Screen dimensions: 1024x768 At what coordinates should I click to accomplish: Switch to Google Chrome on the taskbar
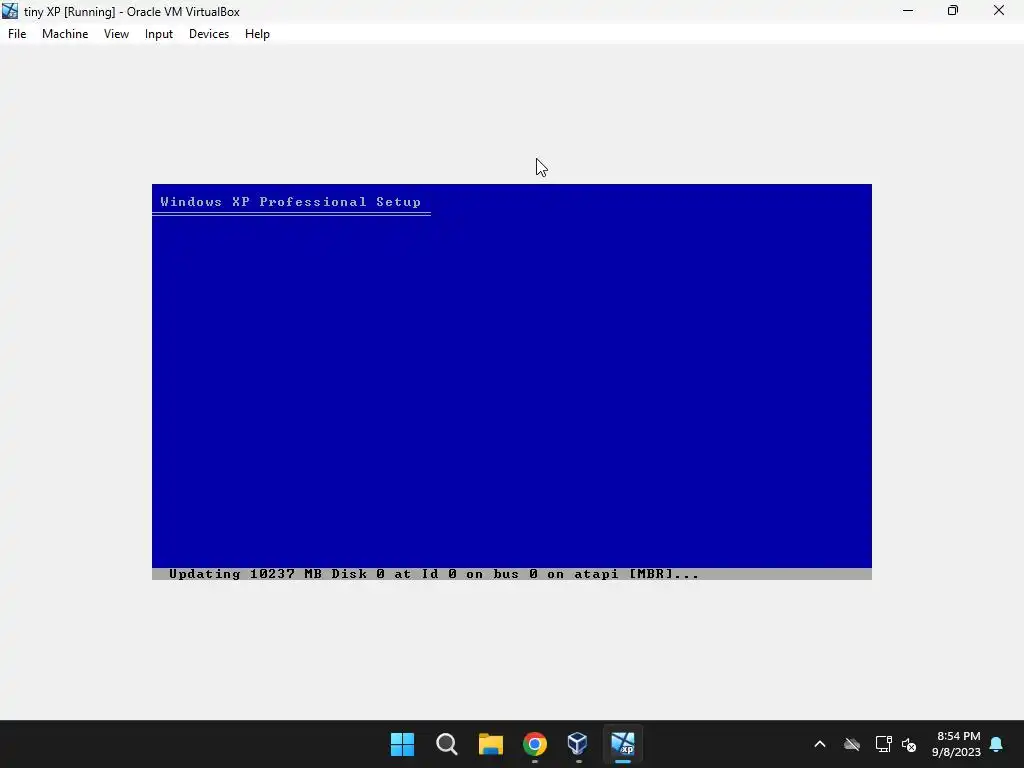pos(535,744)
